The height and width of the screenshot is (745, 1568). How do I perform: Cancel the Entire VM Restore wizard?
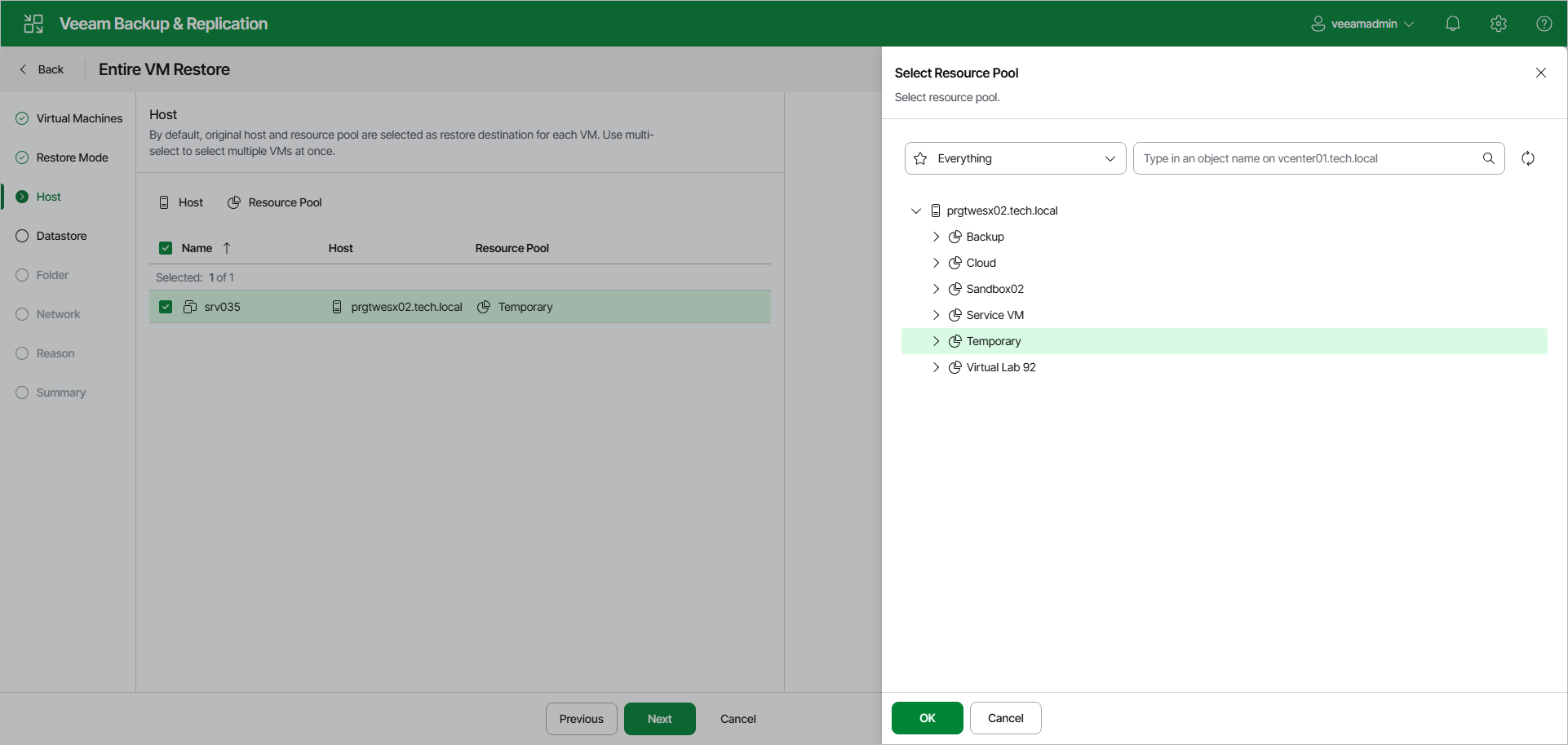click(x=738, y=719)
